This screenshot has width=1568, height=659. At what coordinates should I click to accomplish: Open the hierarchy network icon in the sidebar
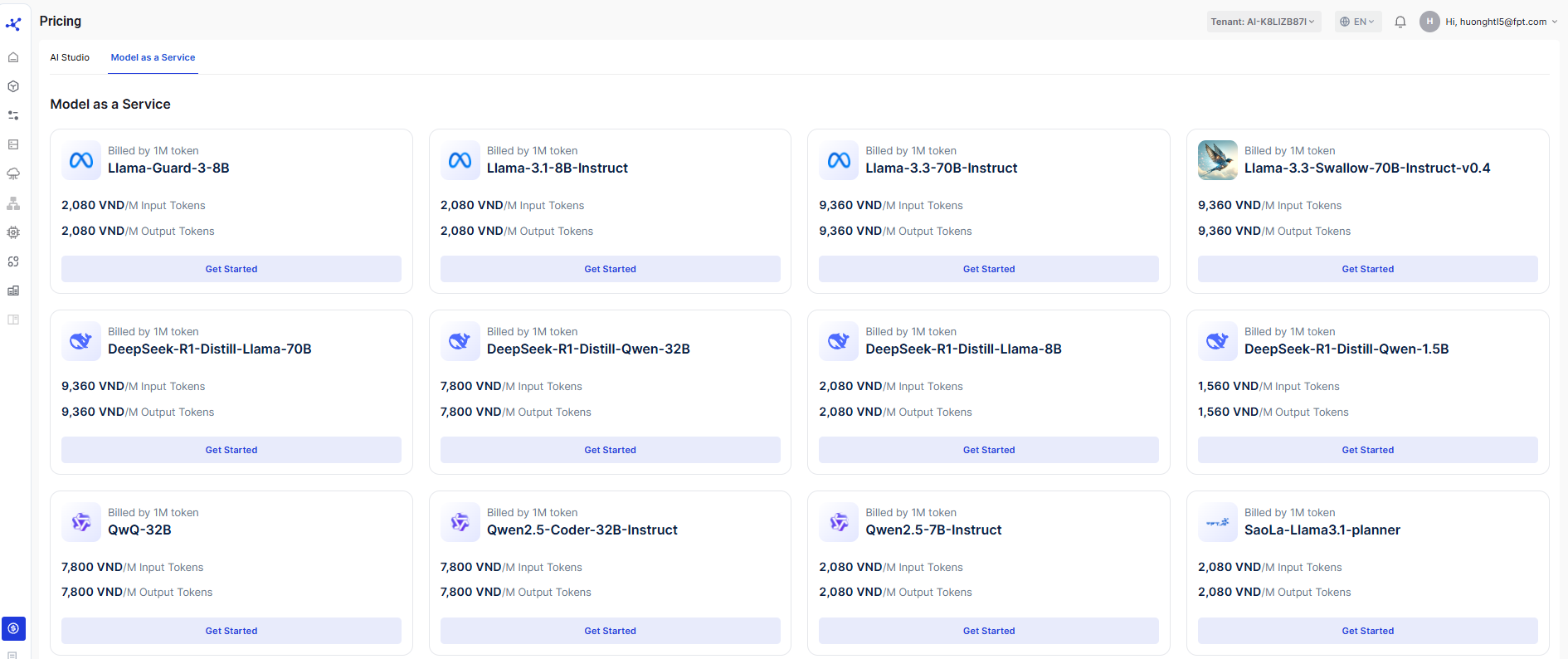(x=13, y=203)
